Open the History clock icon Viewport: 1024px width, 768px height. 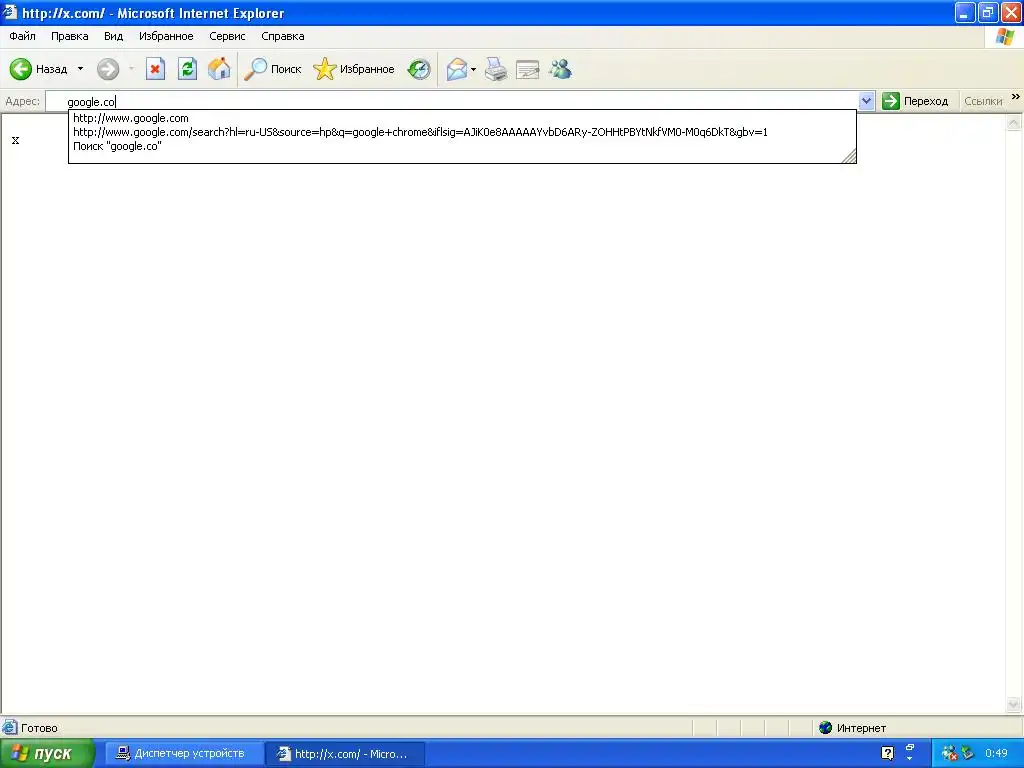(419, 69)
